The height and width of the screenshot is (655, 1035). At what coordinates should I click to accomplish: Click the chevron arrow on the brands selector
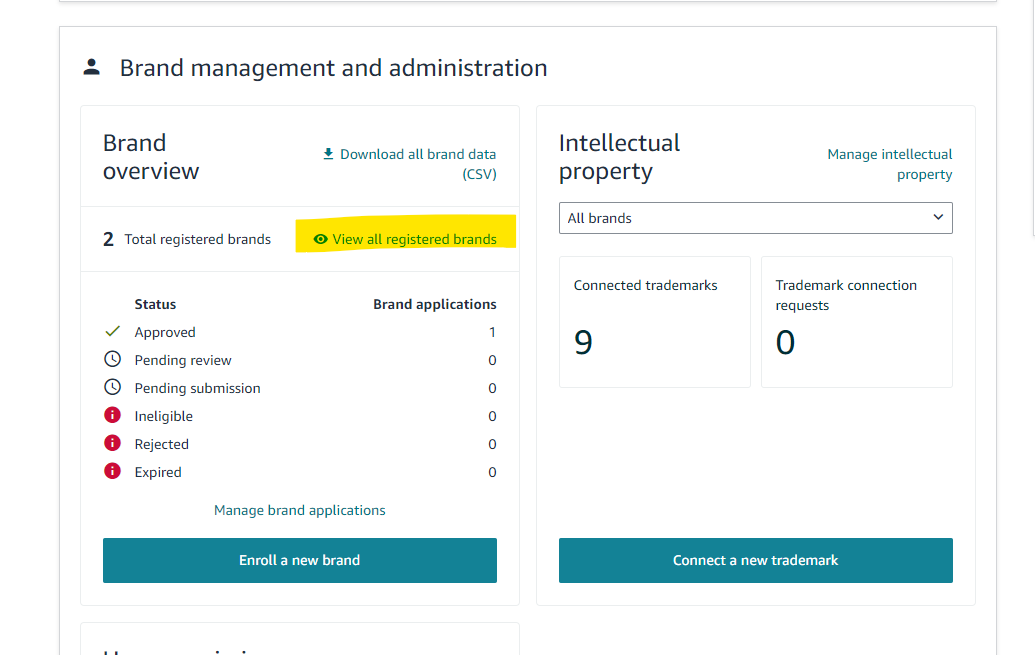click(x=937, y=217)
